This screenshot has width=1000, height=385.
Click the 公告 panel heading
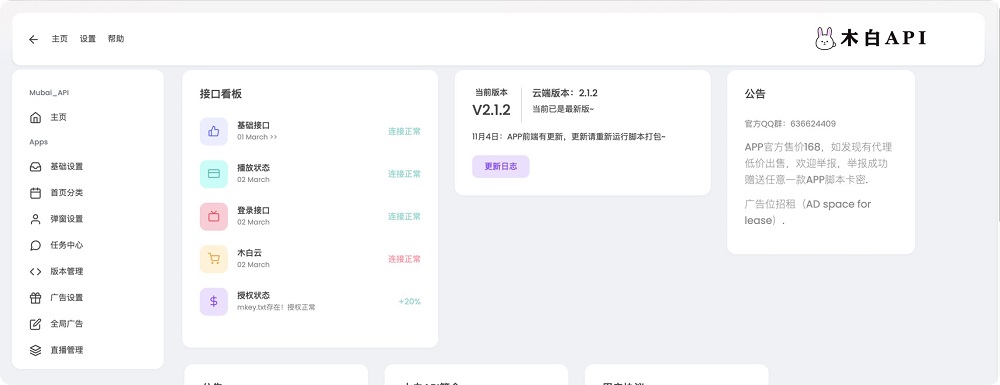754,94
